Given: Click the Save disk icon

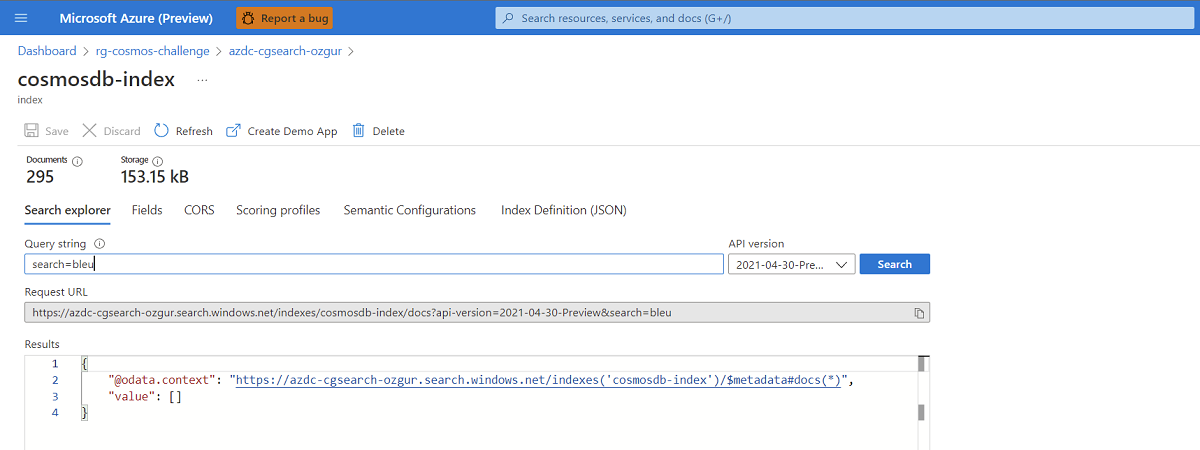Looking at the screenshot, I should [31, 131].
